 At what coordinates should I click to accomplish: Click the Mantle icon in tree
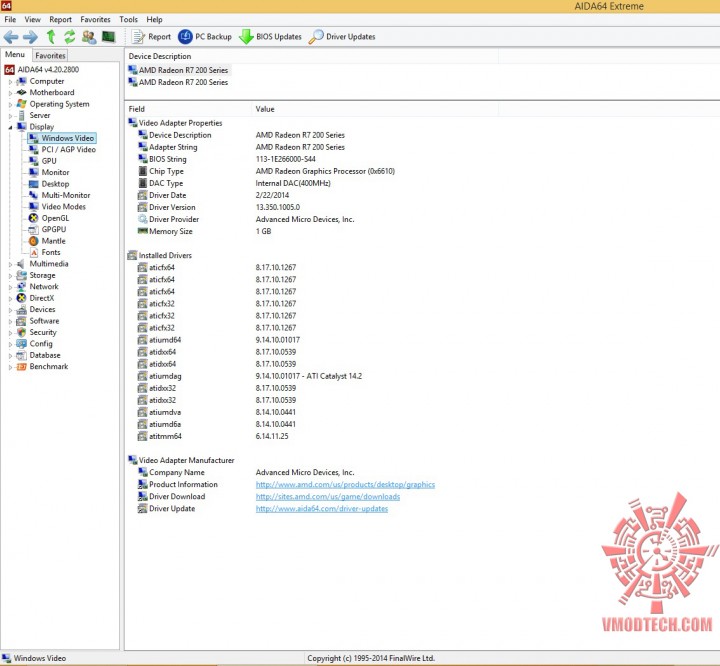[34, 241]
